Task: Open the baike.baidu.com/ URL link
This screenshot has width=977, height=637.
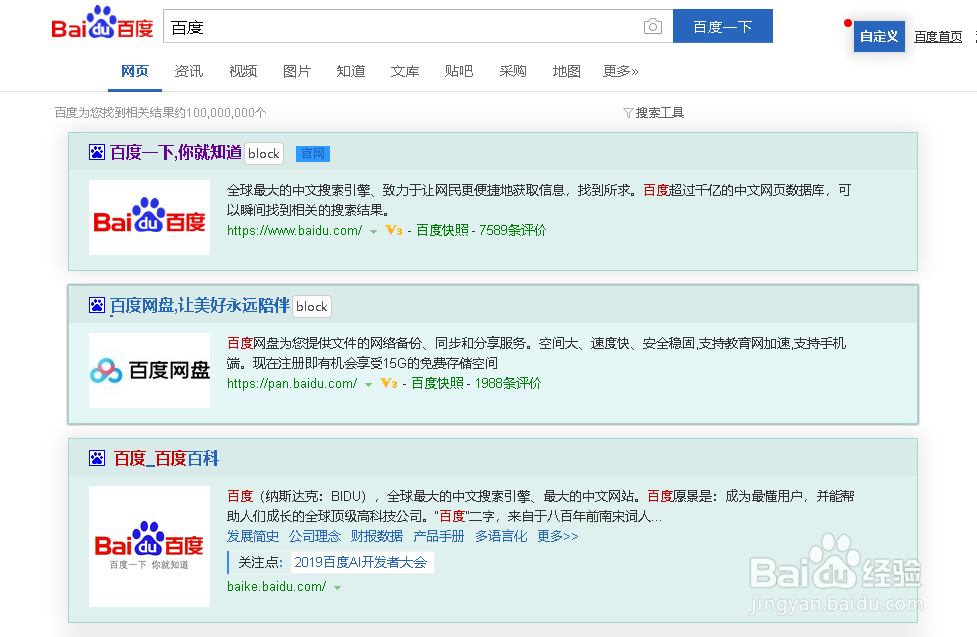Action: (276, 587)
